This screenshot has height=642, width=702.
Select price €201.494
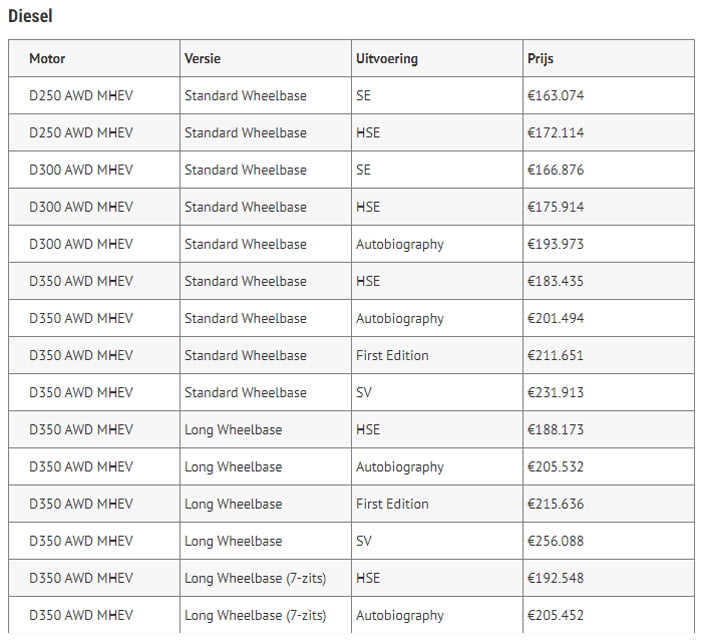tap(556, 319)
